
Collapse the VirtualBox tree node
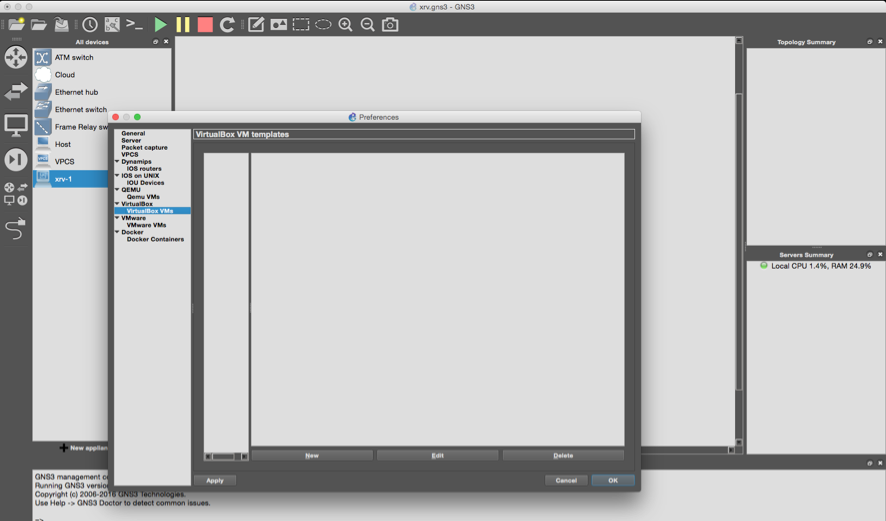click(117, 204)
